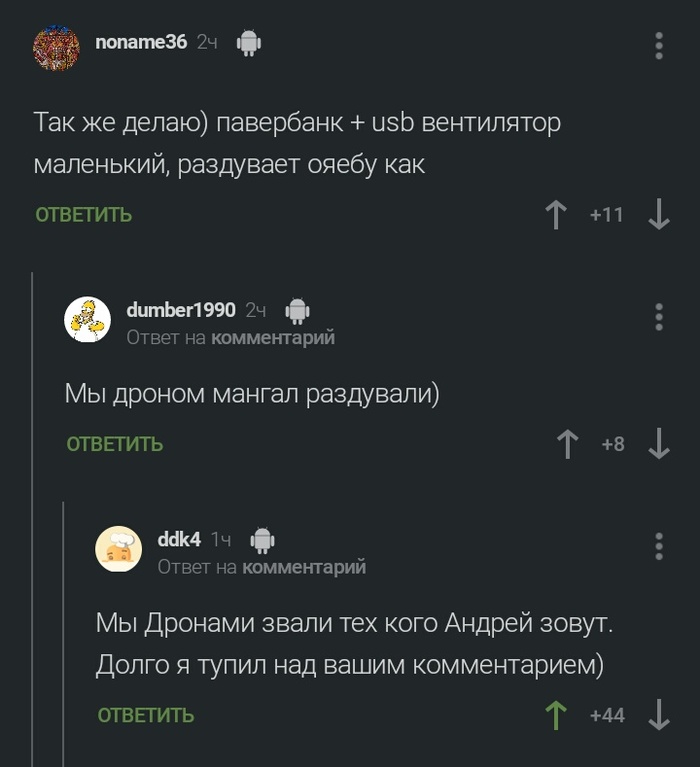Reply to ddk4's comment
700x767 pixels.
click(146, 716)
